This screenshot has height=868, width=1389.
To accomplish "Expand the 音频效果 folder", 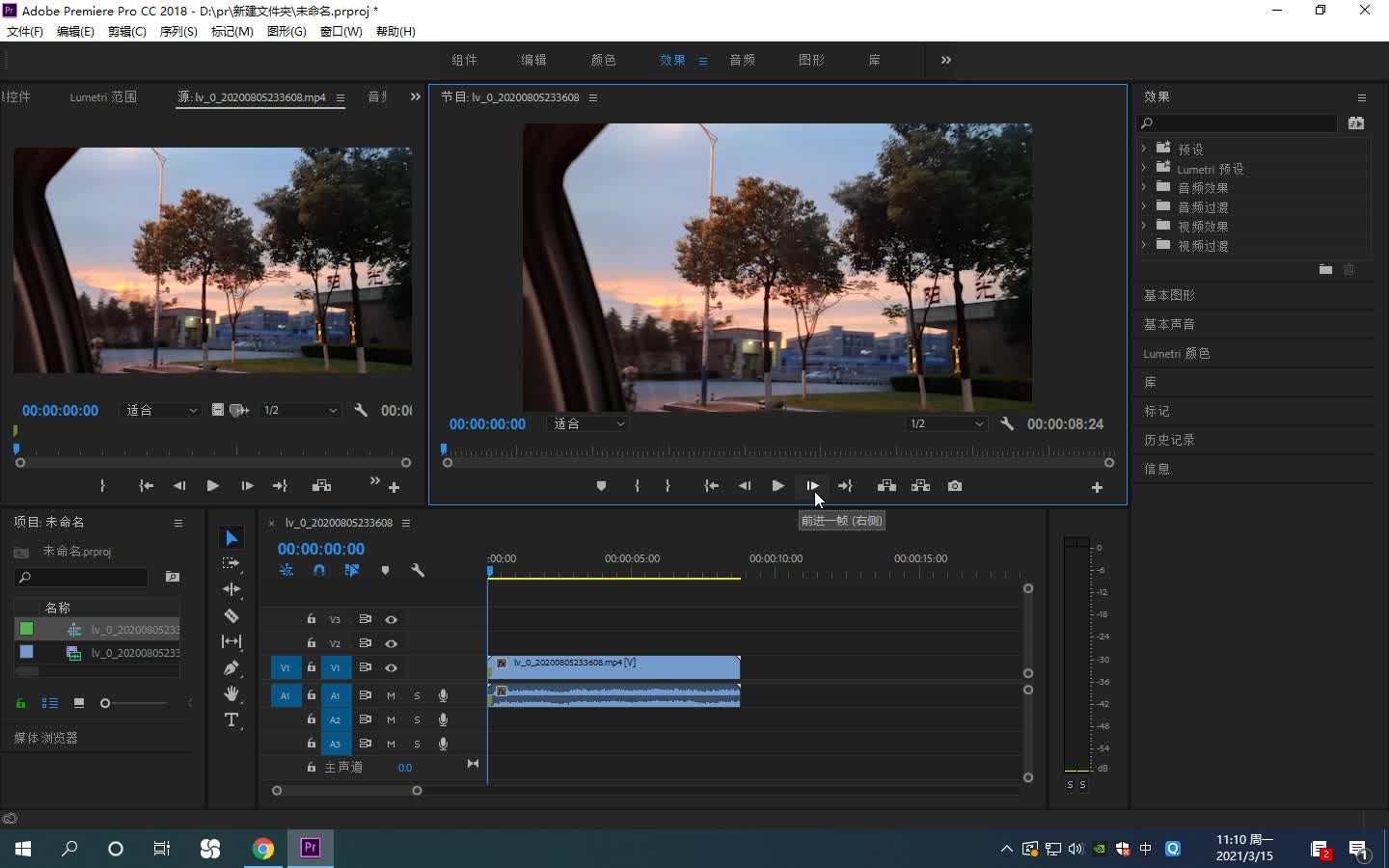I will click(x=1144, y=187).
